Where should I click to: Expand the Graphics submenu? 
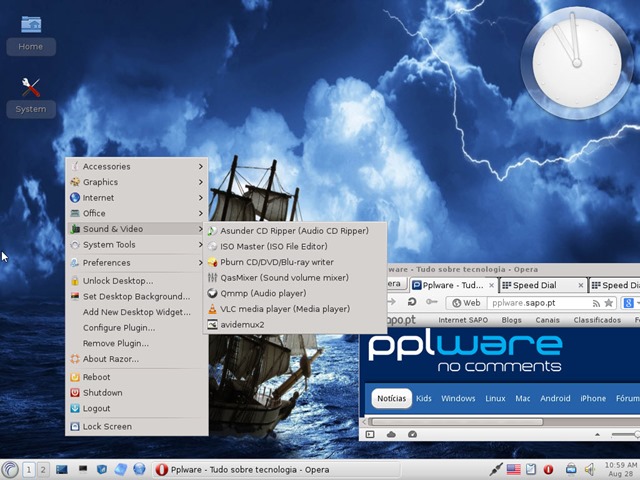pos(137,182)
